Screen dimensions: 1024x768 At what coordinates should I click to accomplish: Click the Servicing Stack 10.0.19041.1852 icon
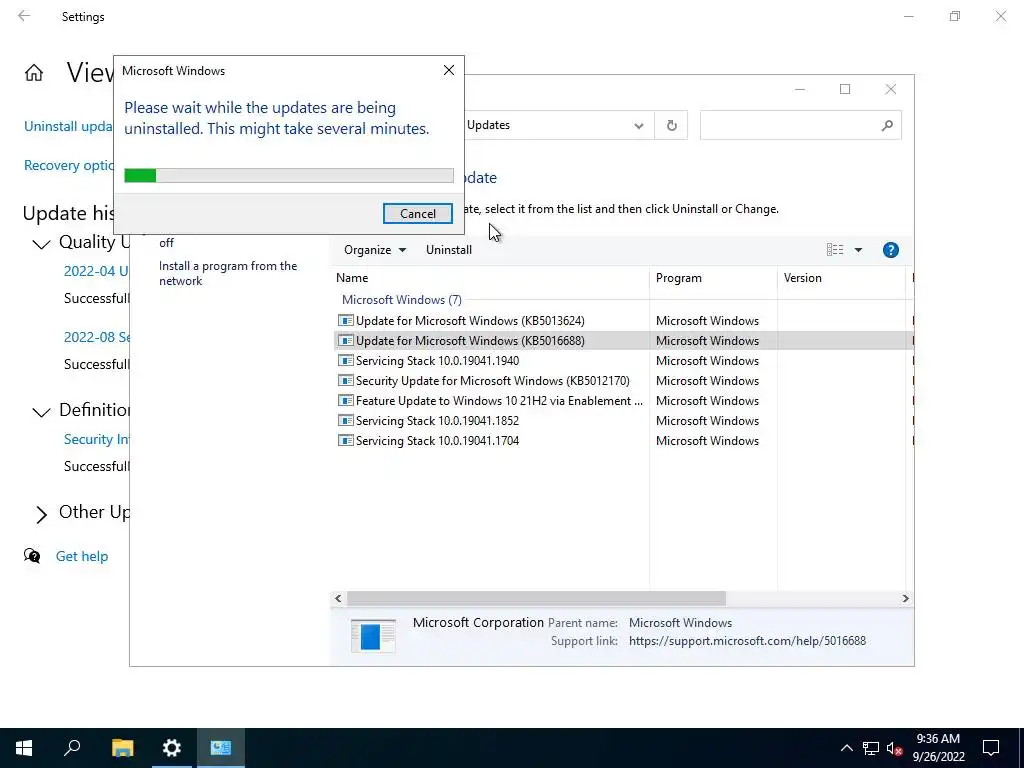click(x=345, y=421)
